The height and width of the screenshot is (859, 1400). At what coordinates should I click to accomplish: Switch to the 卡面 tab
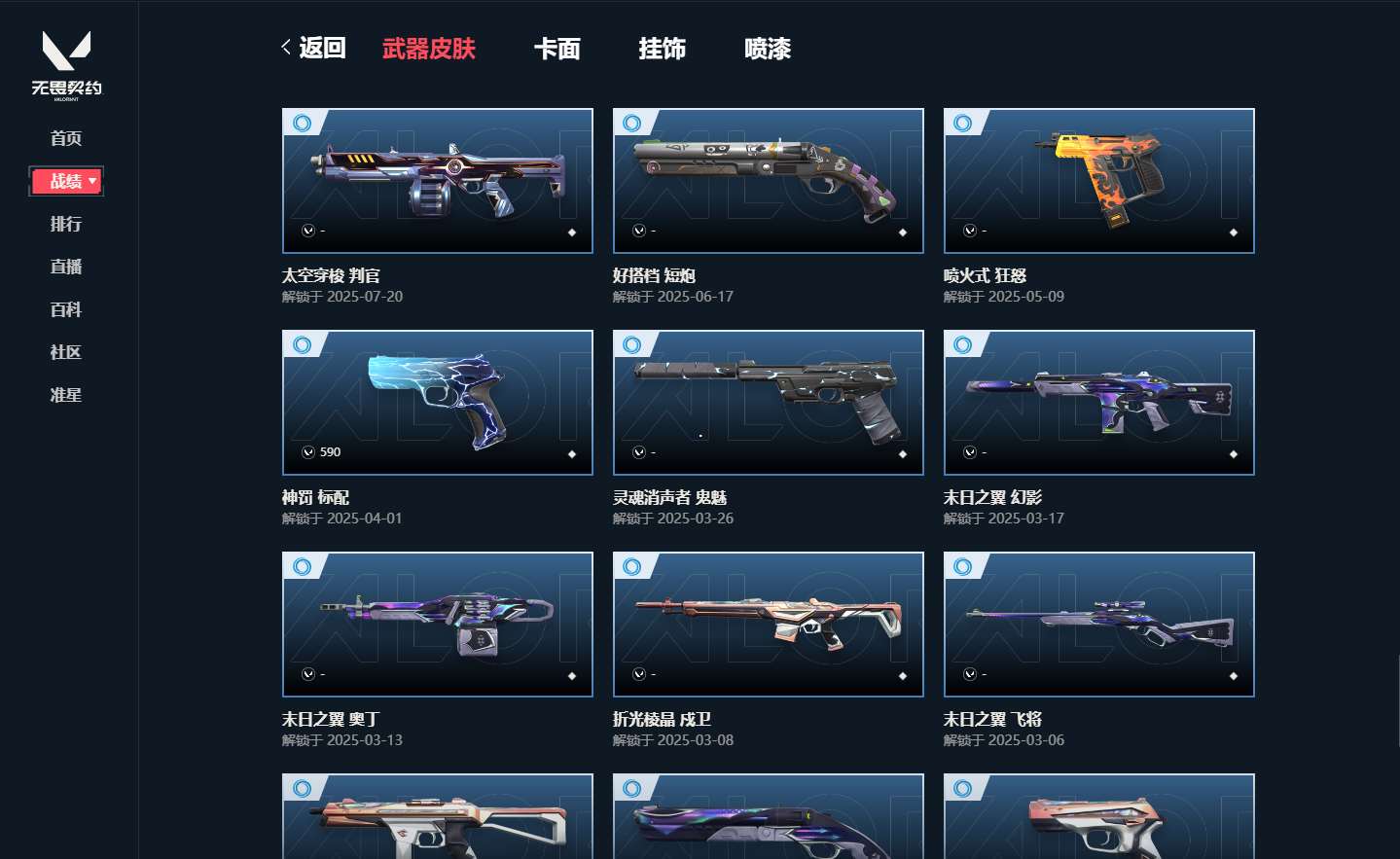(x=557, y=49)
